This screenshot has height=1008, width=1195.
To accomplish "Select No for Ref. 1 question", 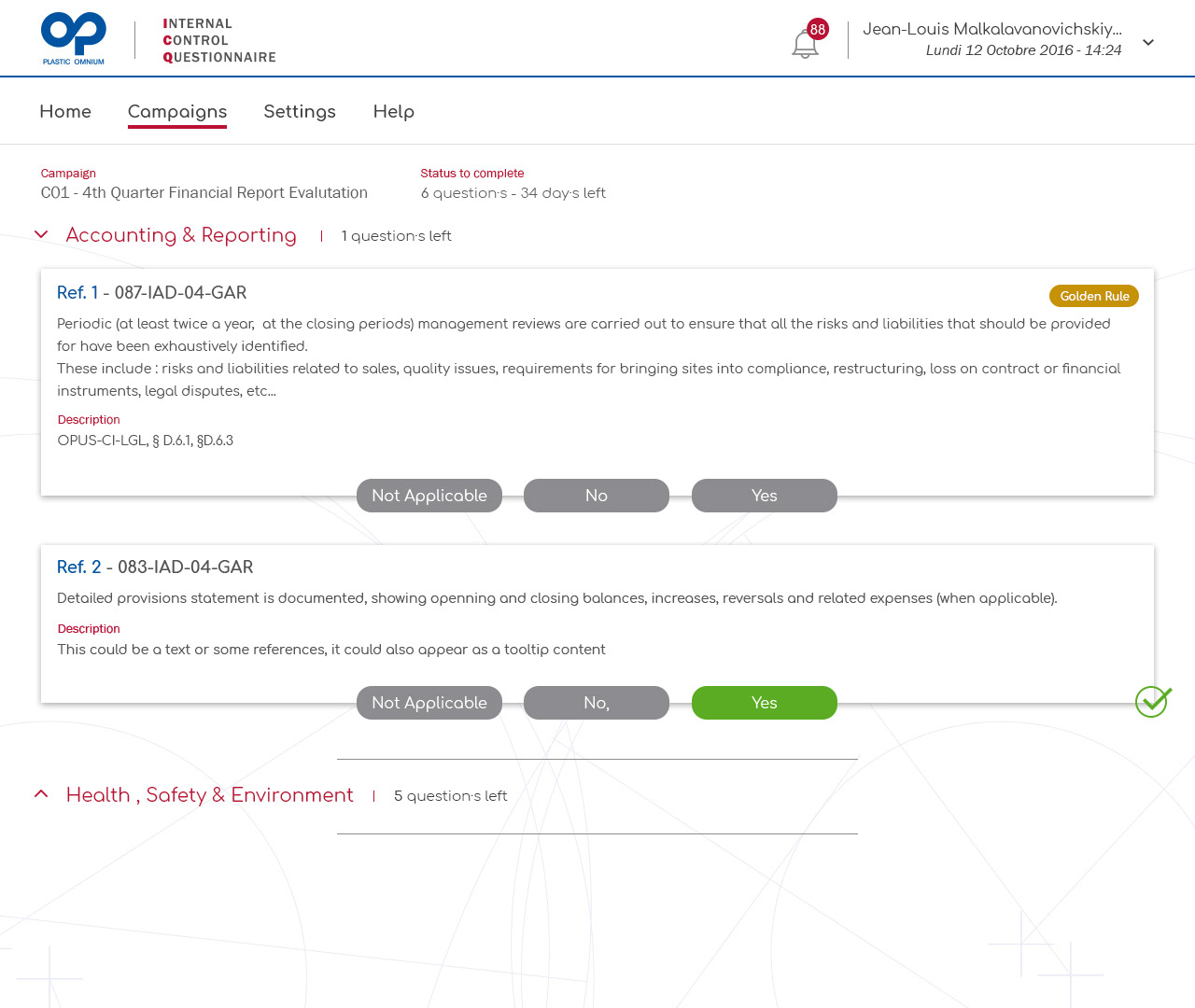I will [x=596, y=496].
